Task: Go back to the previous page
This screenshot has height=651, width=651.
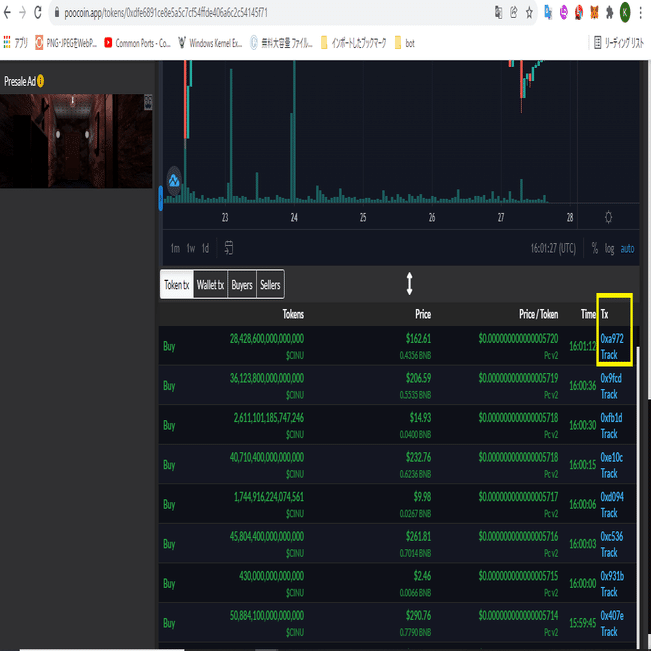Action: pos(7,13)
